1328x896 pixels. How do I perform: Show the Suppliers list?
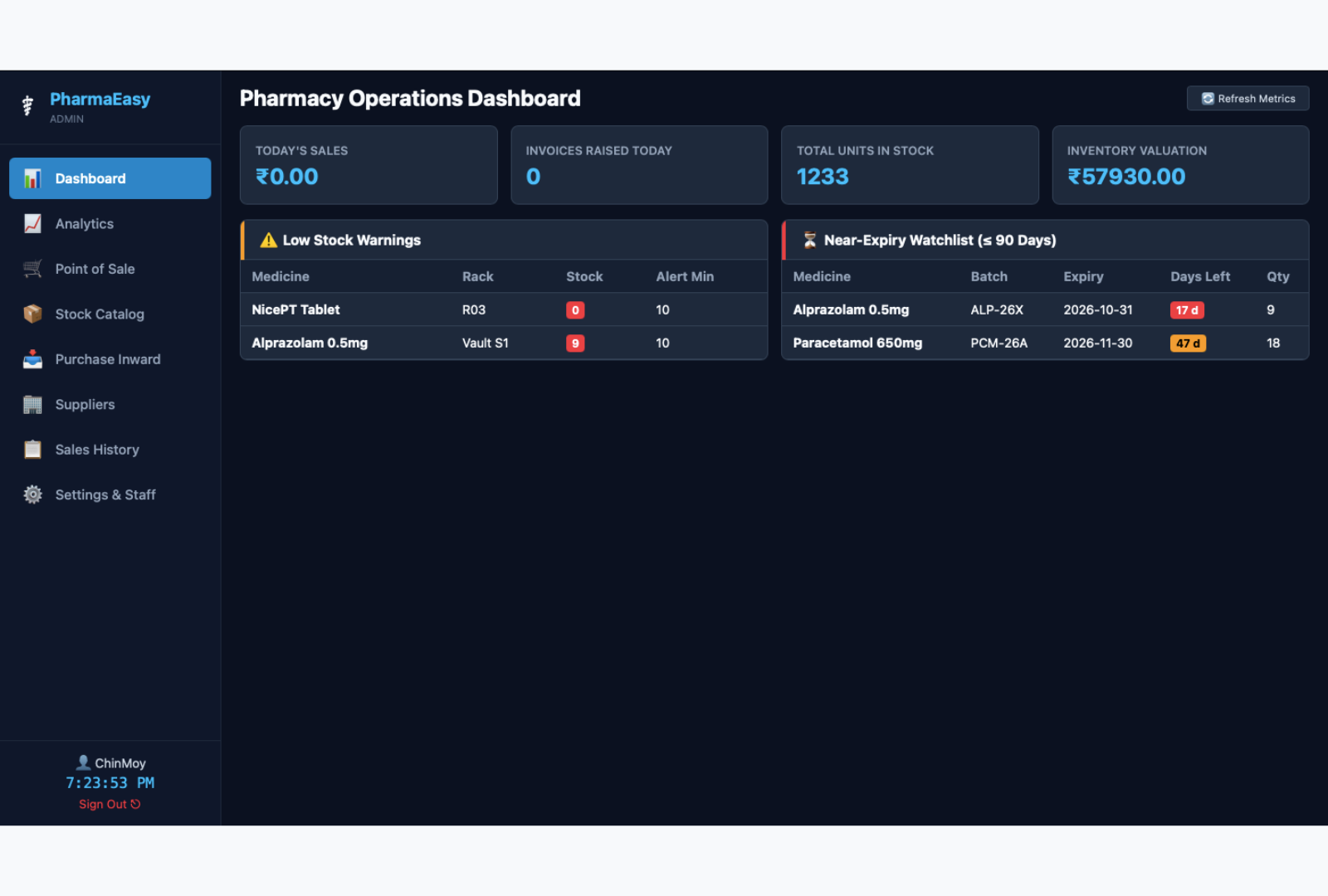pos(110,404)
